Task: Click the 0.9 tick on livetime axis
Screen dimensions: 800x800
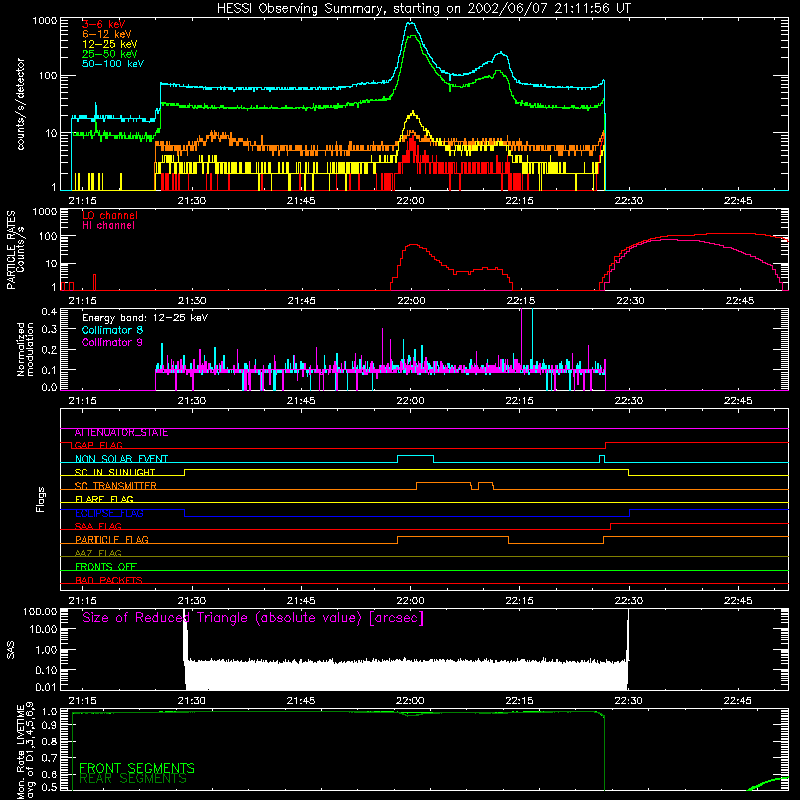Action: pos(49,725)
